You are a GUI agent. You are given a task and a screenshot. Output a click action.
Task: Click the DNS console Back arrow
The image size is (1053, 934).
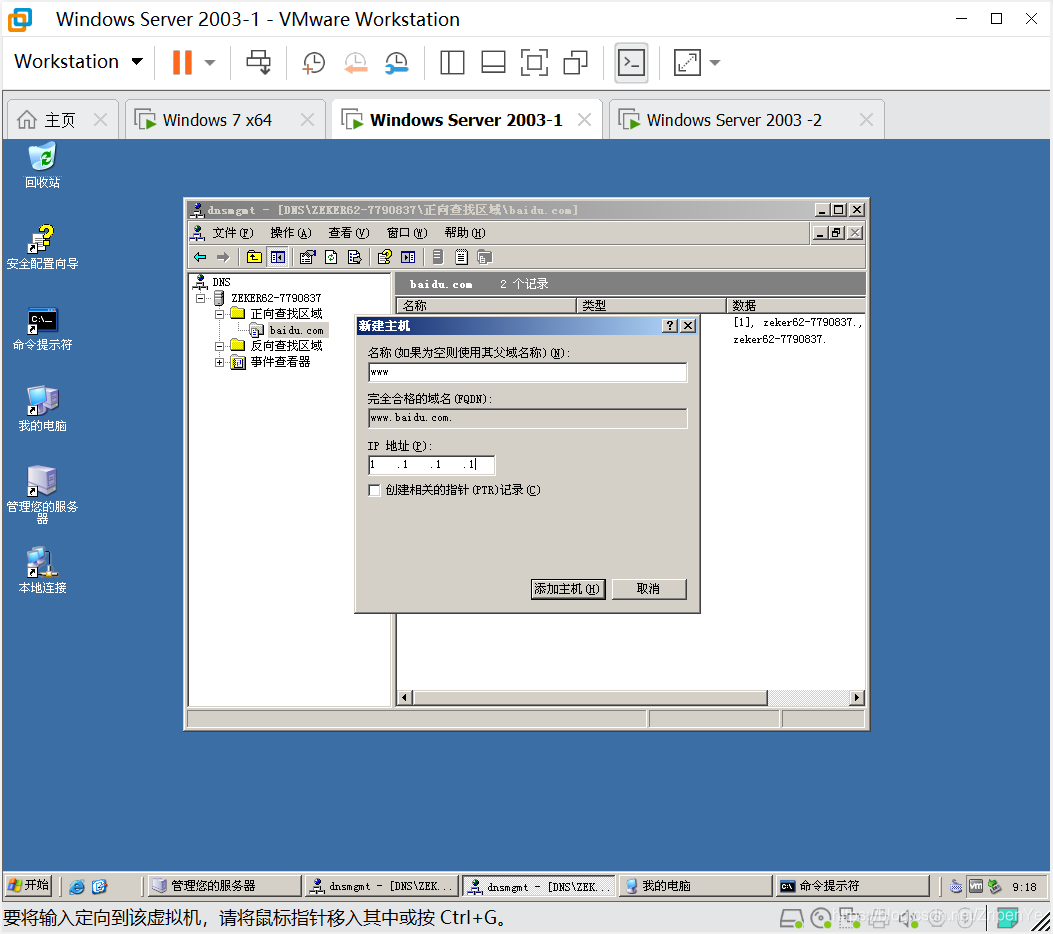(200, 257)
